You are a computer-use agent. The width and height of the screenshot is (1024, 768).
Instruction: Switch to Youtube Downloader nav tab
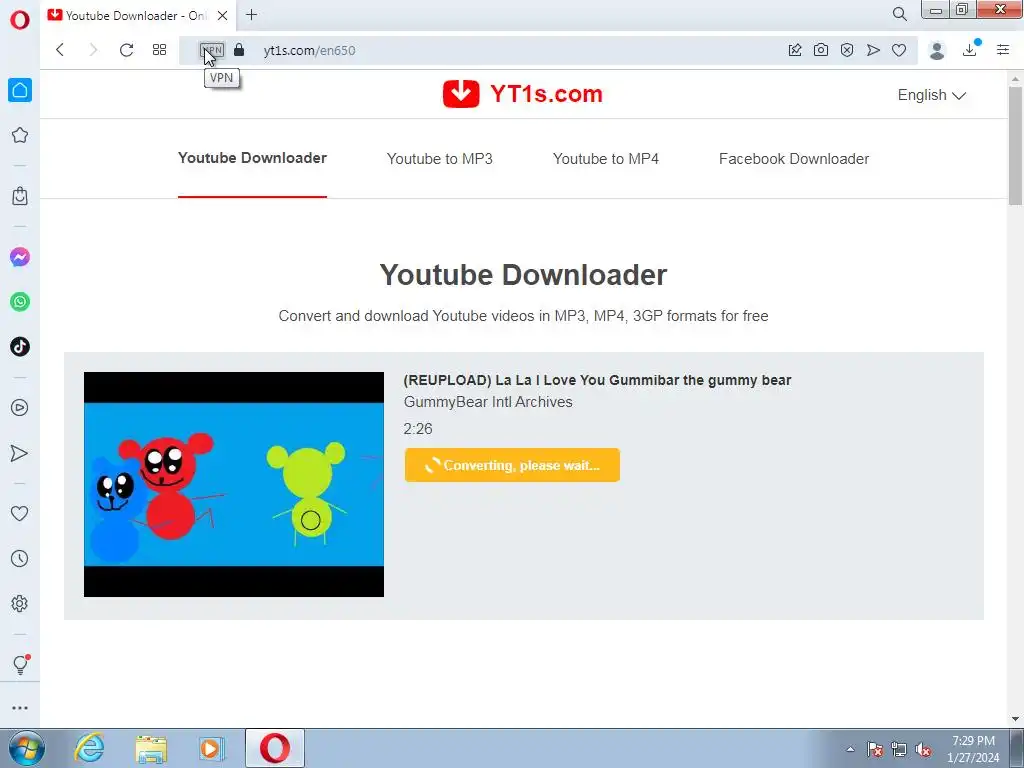click(252, 158)
